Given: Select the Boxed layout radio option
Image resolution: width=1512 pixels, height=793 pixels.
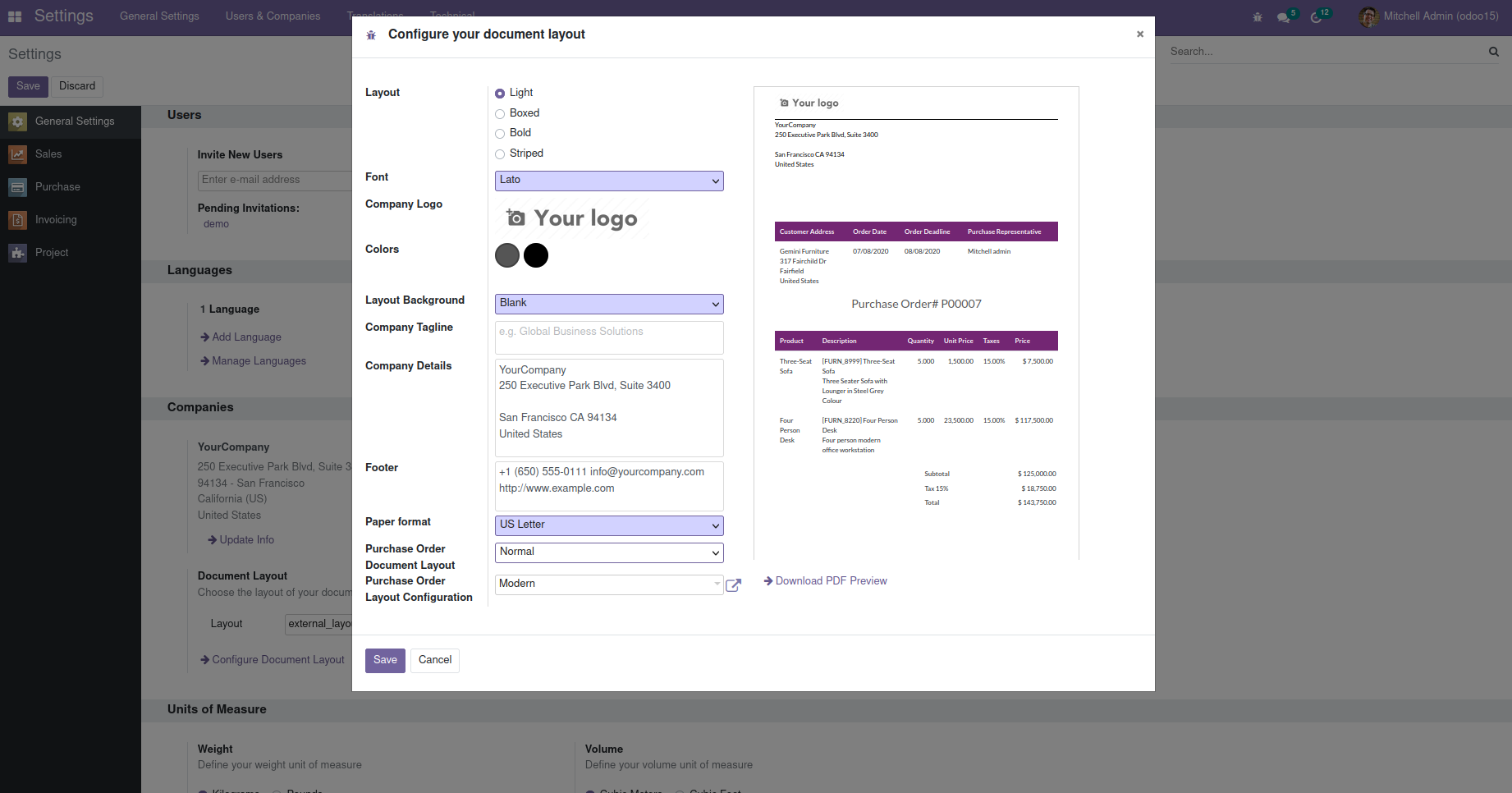Looking at the screenshot, I should [500, 114].
